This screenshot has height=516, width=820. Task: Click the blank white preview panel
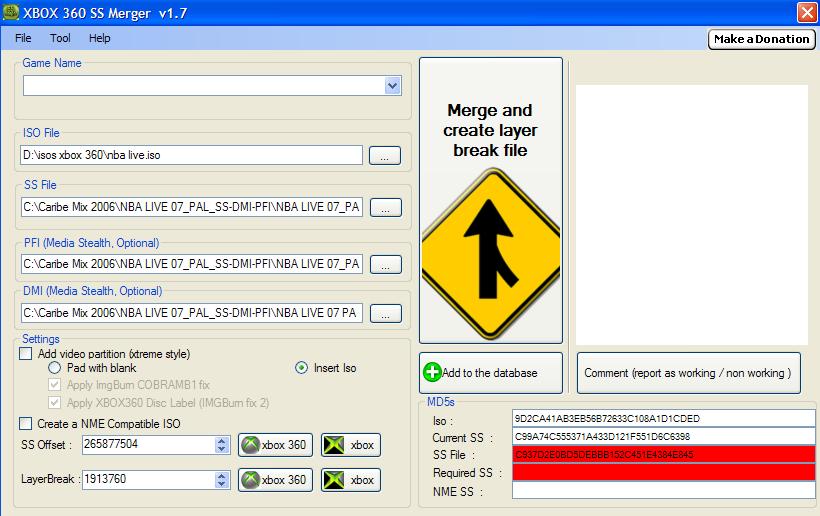click(691, 214)
